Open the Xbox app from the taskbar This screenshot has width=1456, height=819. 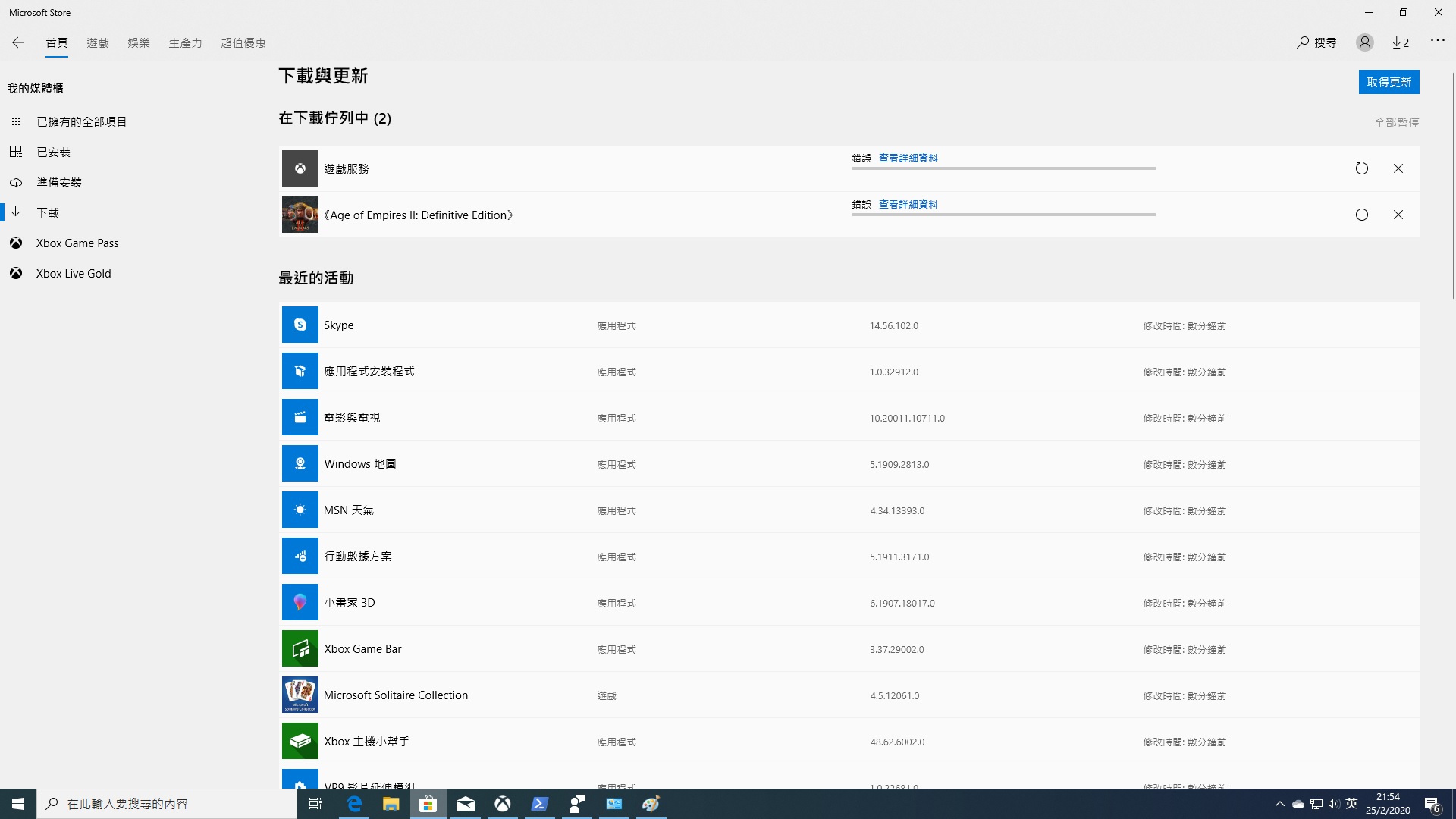coord(502,804)
